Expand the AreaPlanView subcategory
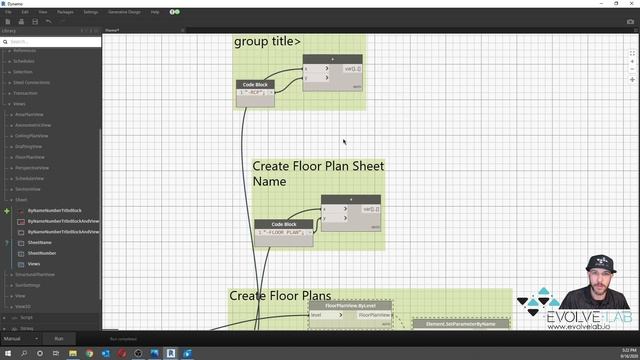 tap(29, 115)
